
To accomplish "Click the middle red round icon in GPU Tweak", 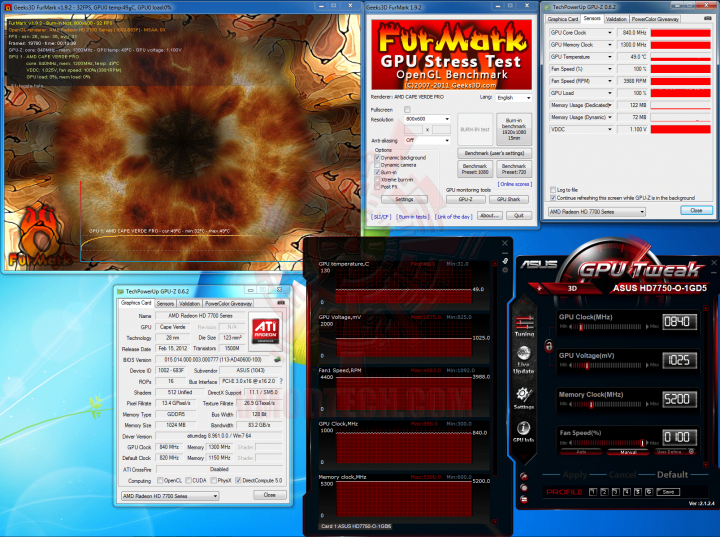I will click(524, 488).
